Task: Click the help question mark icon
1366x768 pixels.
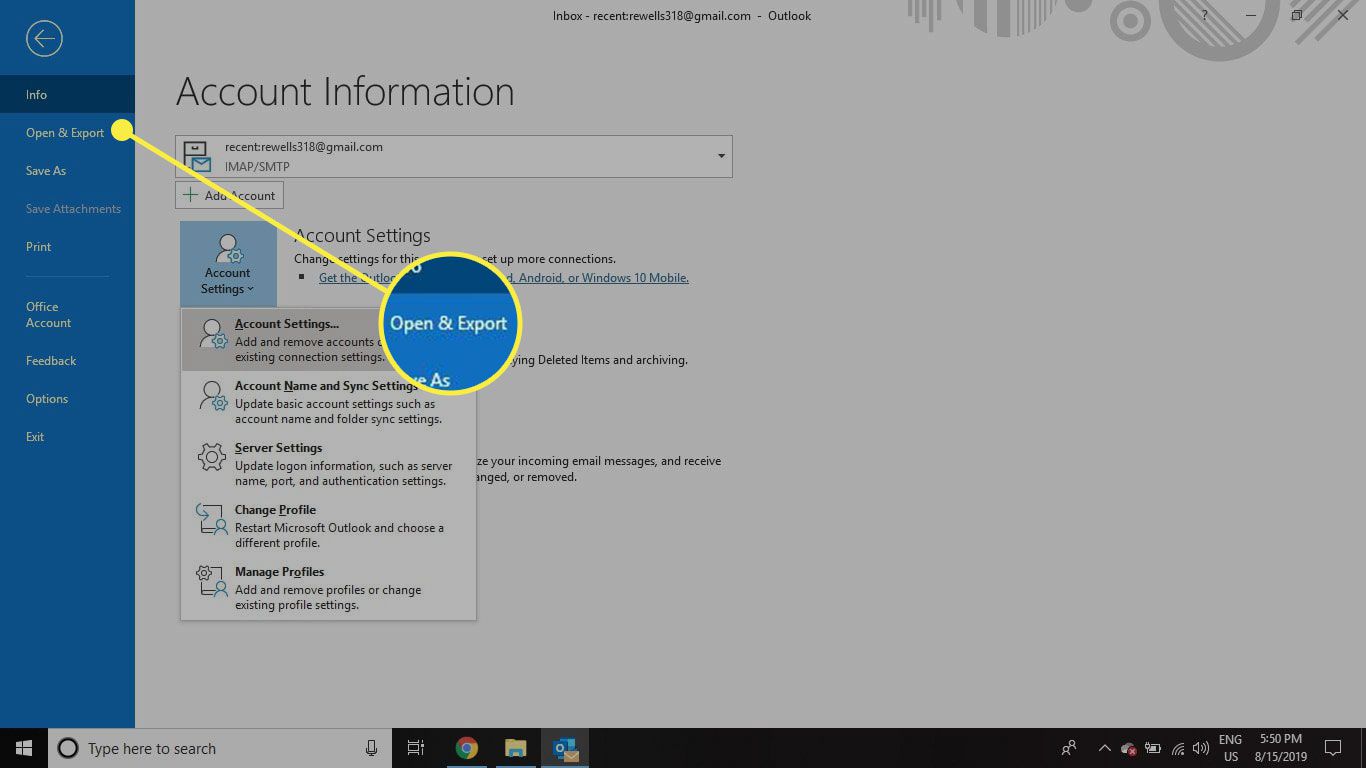Action: [x=1205, y=15]
